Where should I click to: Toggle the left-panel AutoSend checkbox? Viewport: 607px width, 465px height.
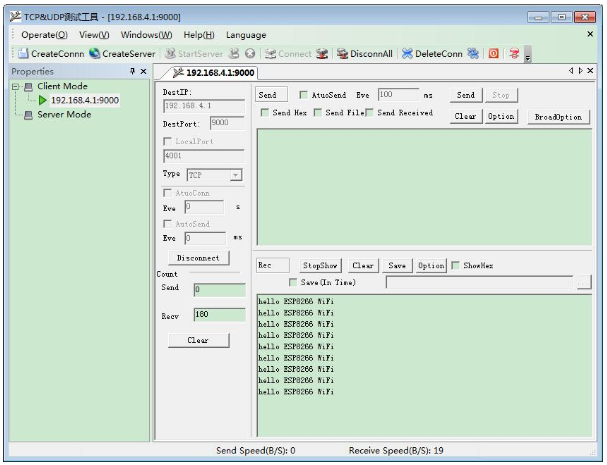point(167,224)
